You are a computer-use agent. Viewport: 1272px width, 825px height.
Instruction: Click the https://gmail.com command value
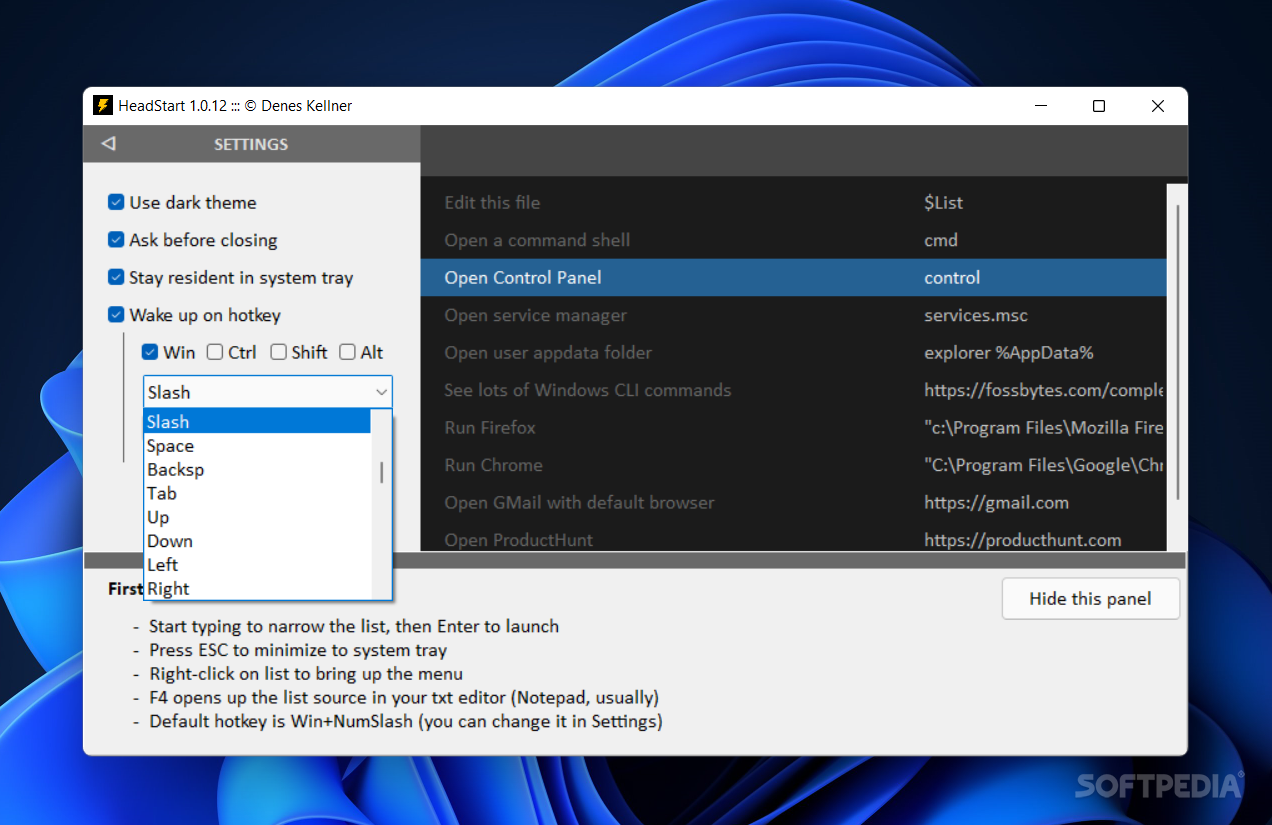996,502
